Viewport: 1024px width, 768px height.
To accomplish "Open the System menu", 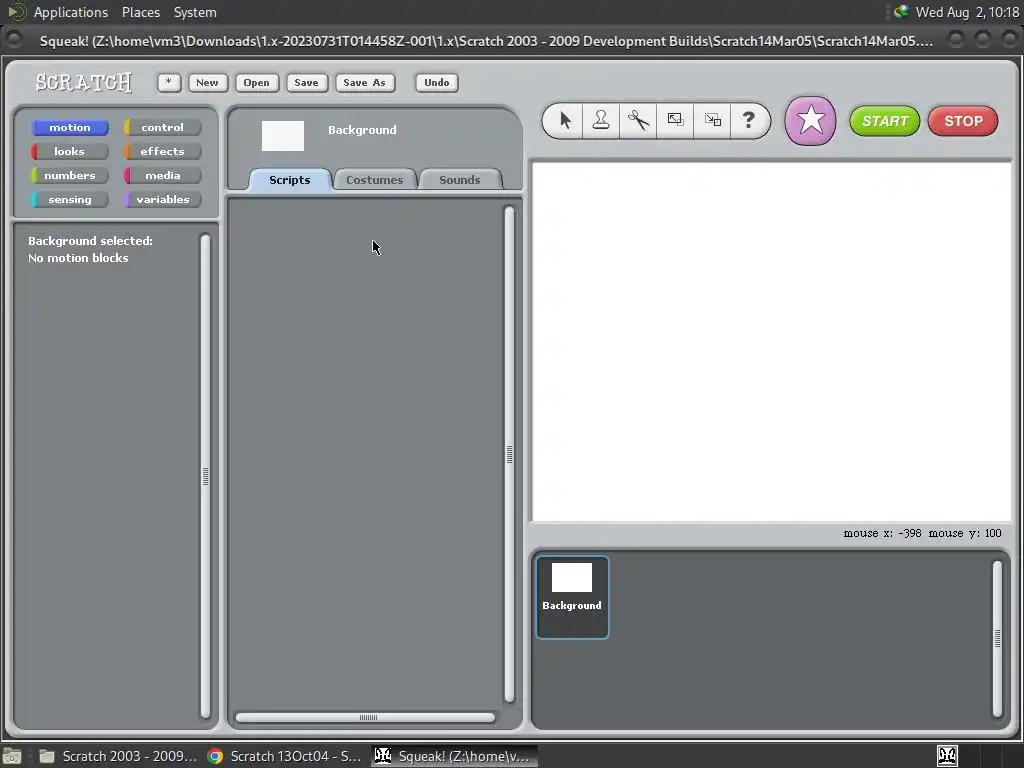I will [x=195, y=12].
